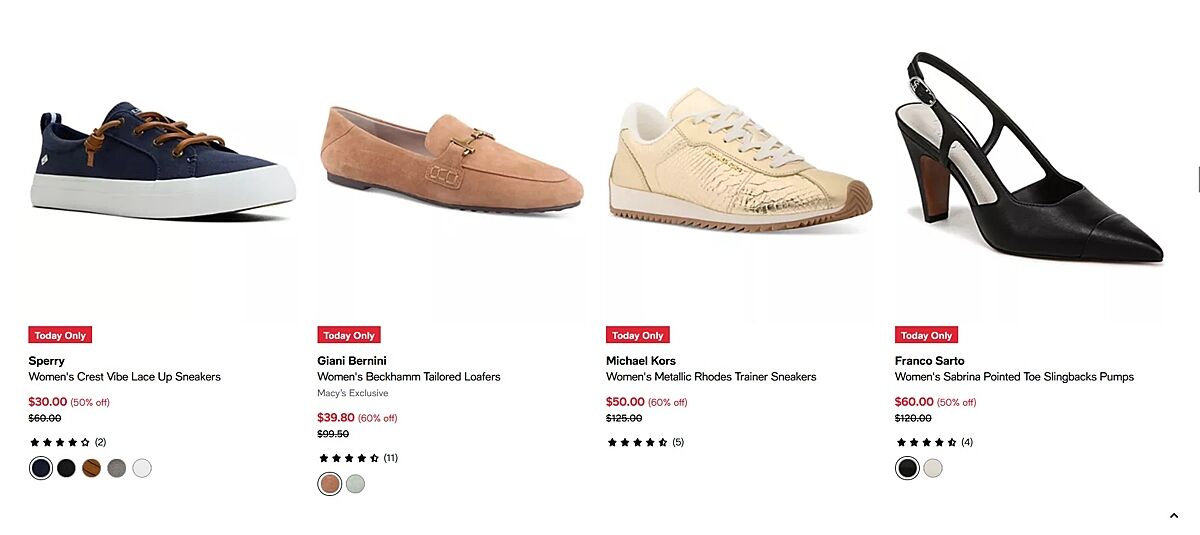Open Women's Metallic Rhodes Trainer Sneakers link
The width and height of the screenshot is (1200, 535).
(711, 377)
